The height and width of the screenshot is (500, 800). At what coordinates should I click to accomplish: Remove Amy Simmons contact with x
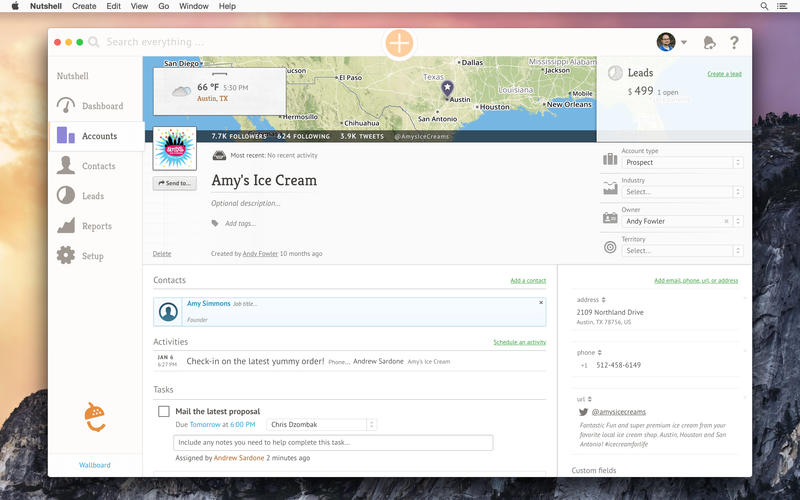pos(541,303)
